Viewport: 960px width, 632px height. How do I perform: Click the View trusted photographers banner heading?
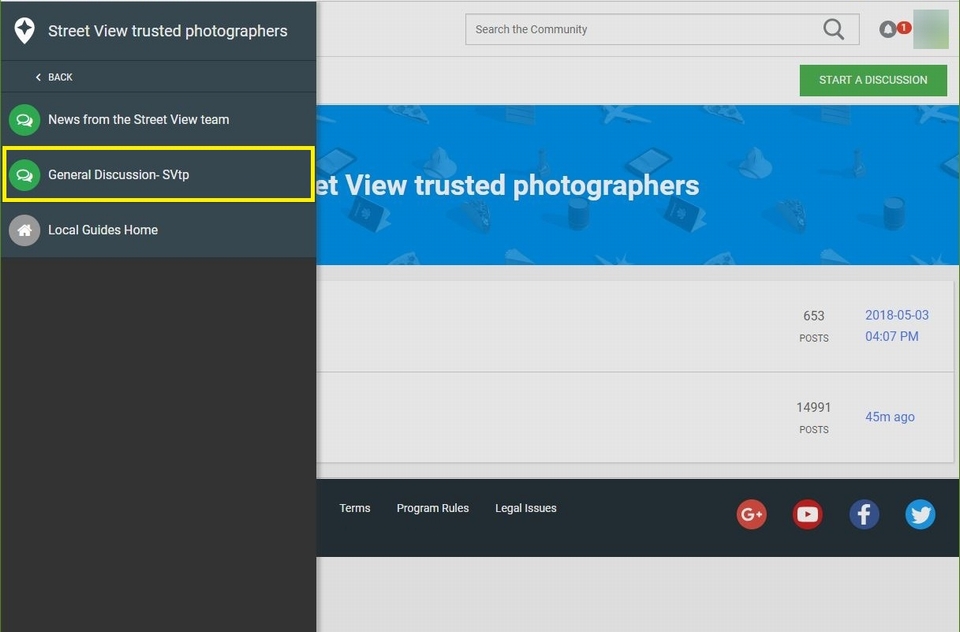(508, 186)
